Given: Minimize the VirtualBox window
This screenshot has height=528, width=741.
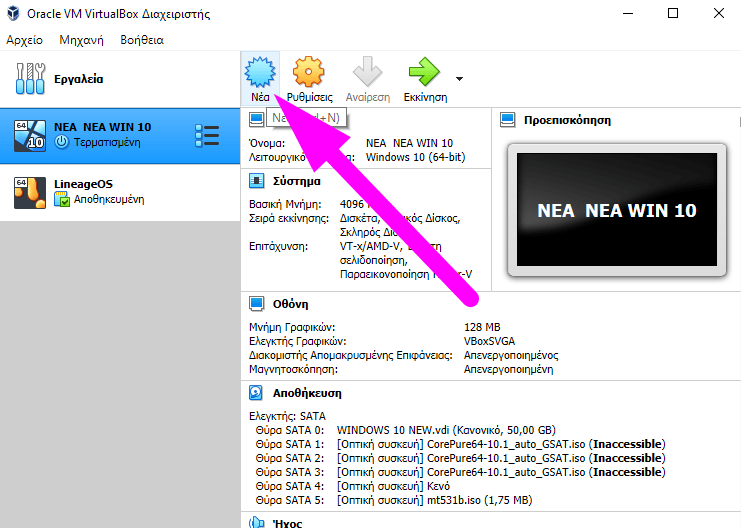Looking at the screenshot, I should [628, 13].
